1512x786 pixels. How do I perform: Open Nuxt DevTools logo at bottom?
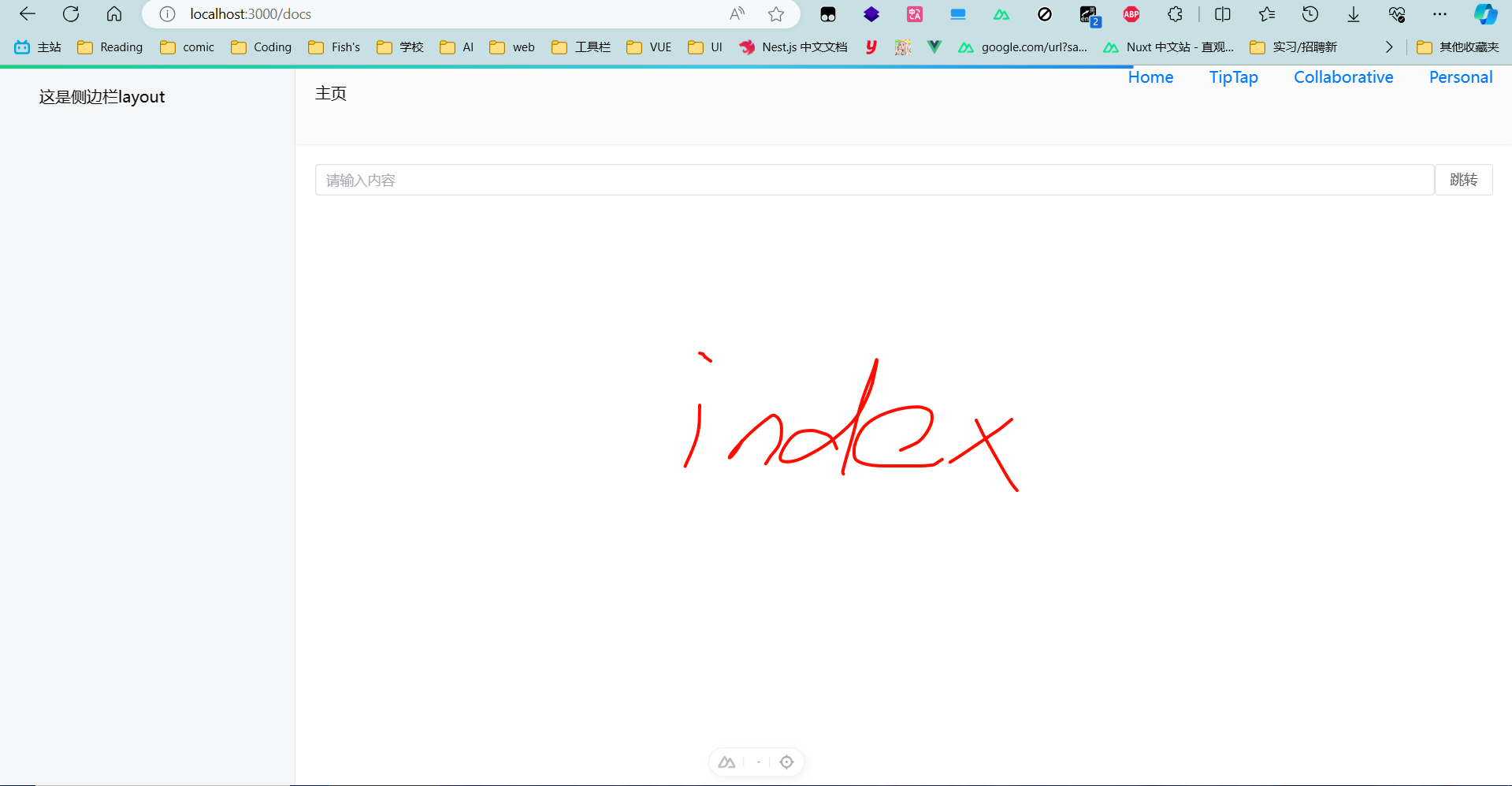[x=726, y=762]
